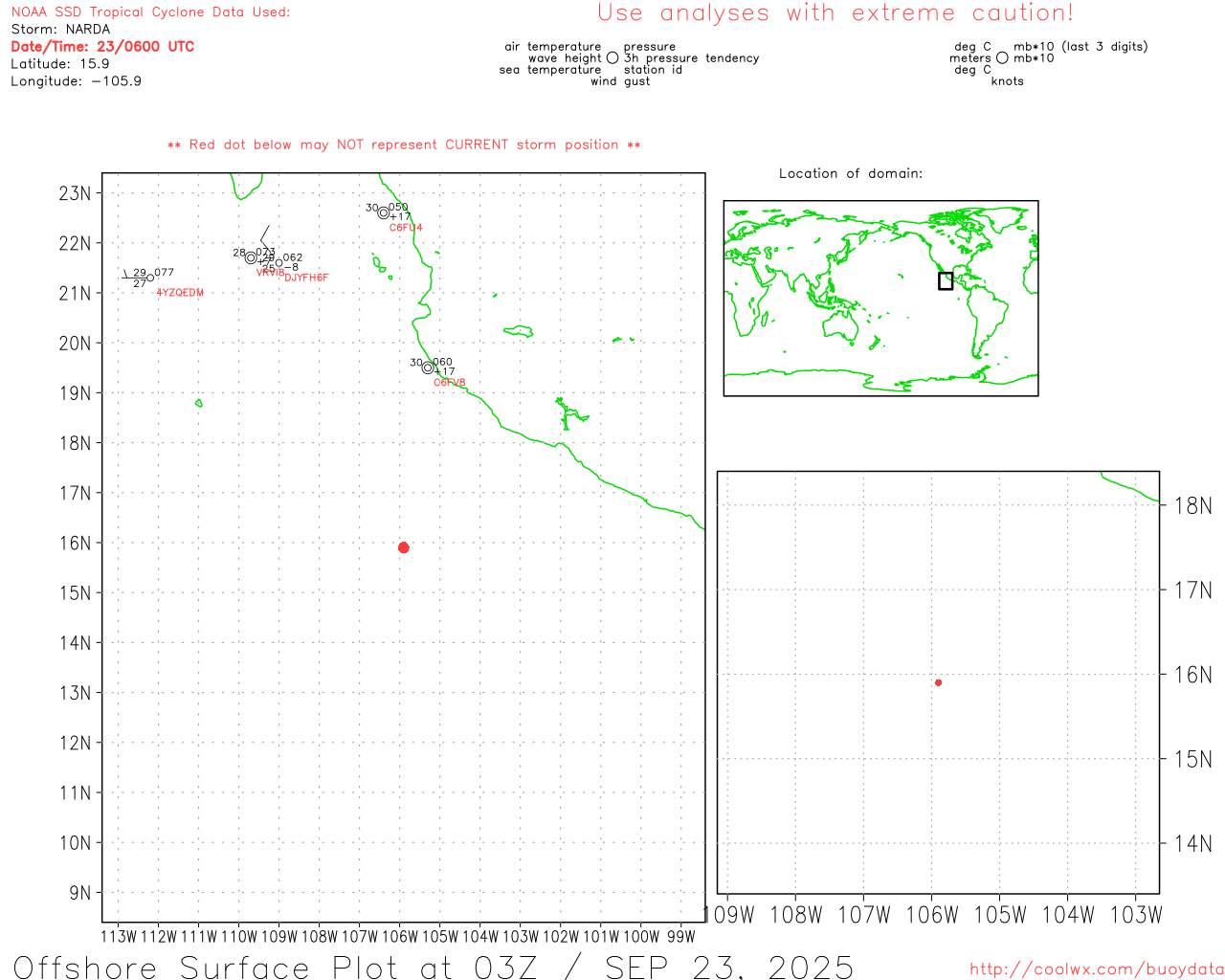The height and width of the screenshot is (980, 1225).
Task: Select 'station id' legend text
Action: [x=653, y=69]
